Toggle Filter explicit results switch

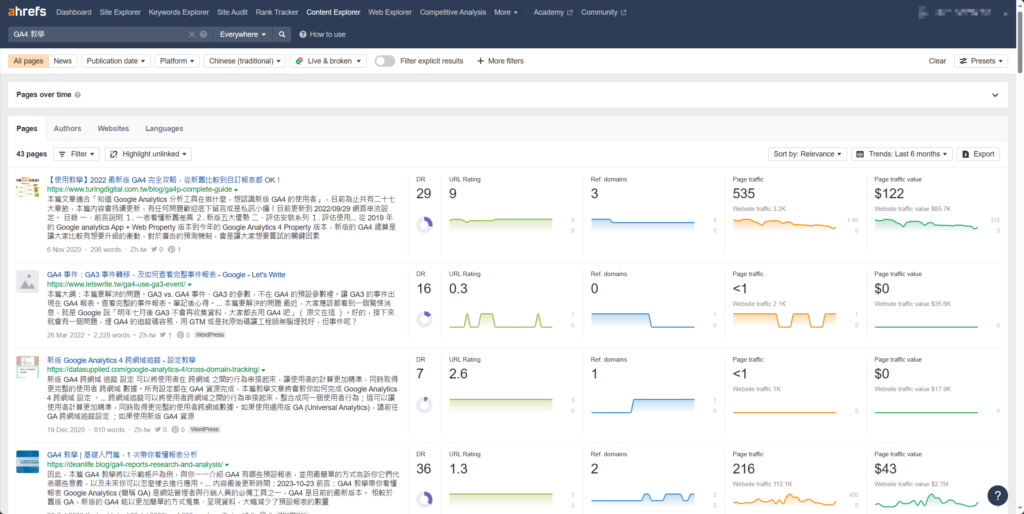coord(385,61)
